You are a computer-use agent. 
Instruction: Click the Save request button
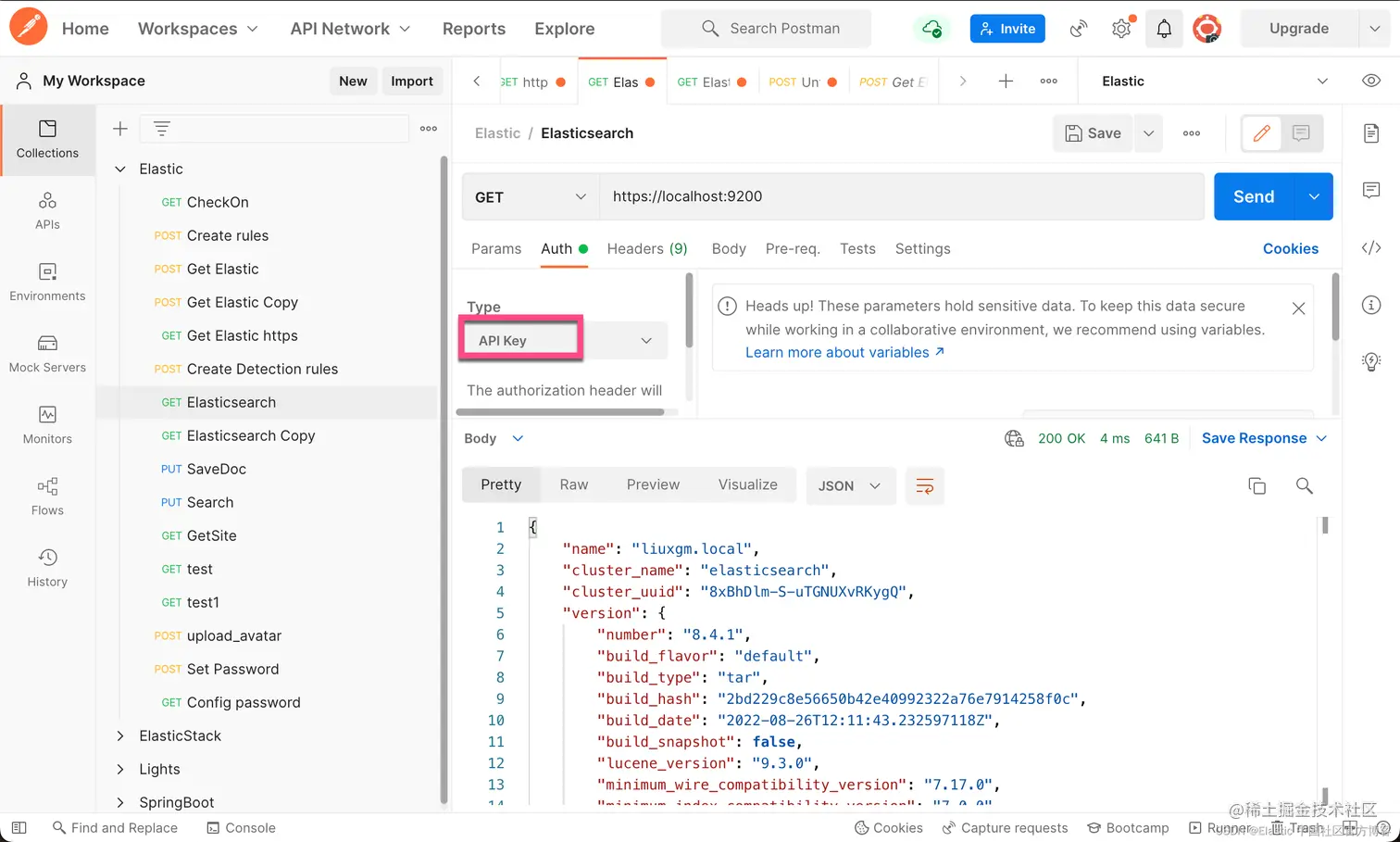click(1093, 133)
